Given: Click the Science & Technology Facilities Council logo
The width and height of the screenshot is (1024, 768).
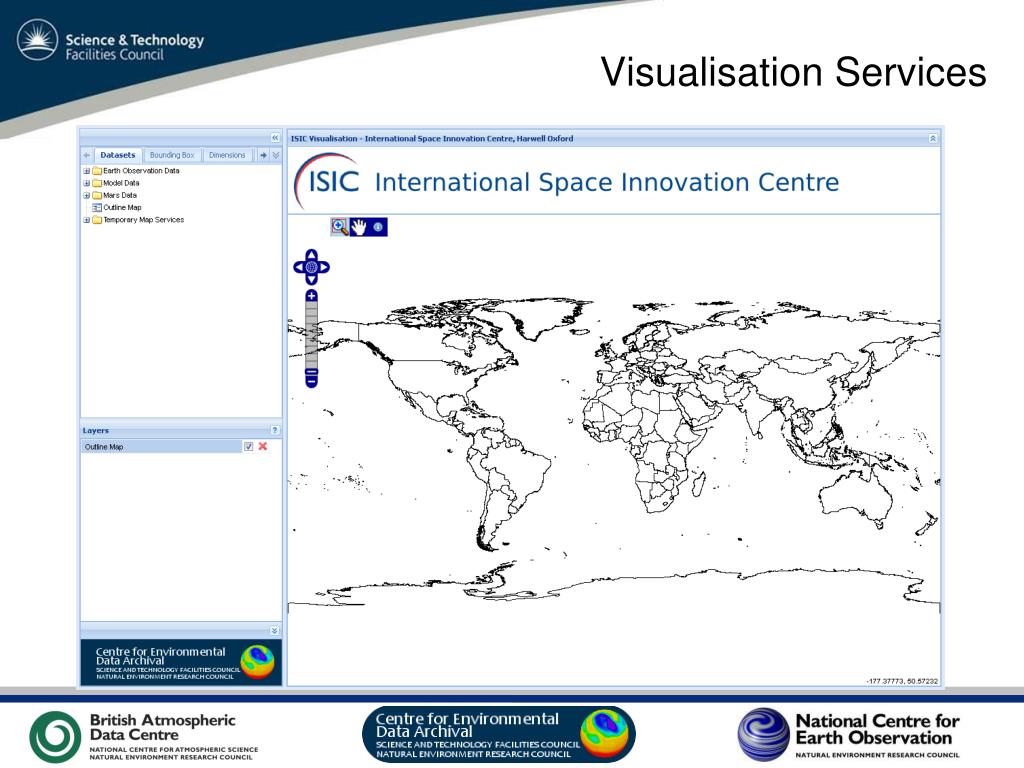Looking at the screenshot, I should tap(110, 40).
